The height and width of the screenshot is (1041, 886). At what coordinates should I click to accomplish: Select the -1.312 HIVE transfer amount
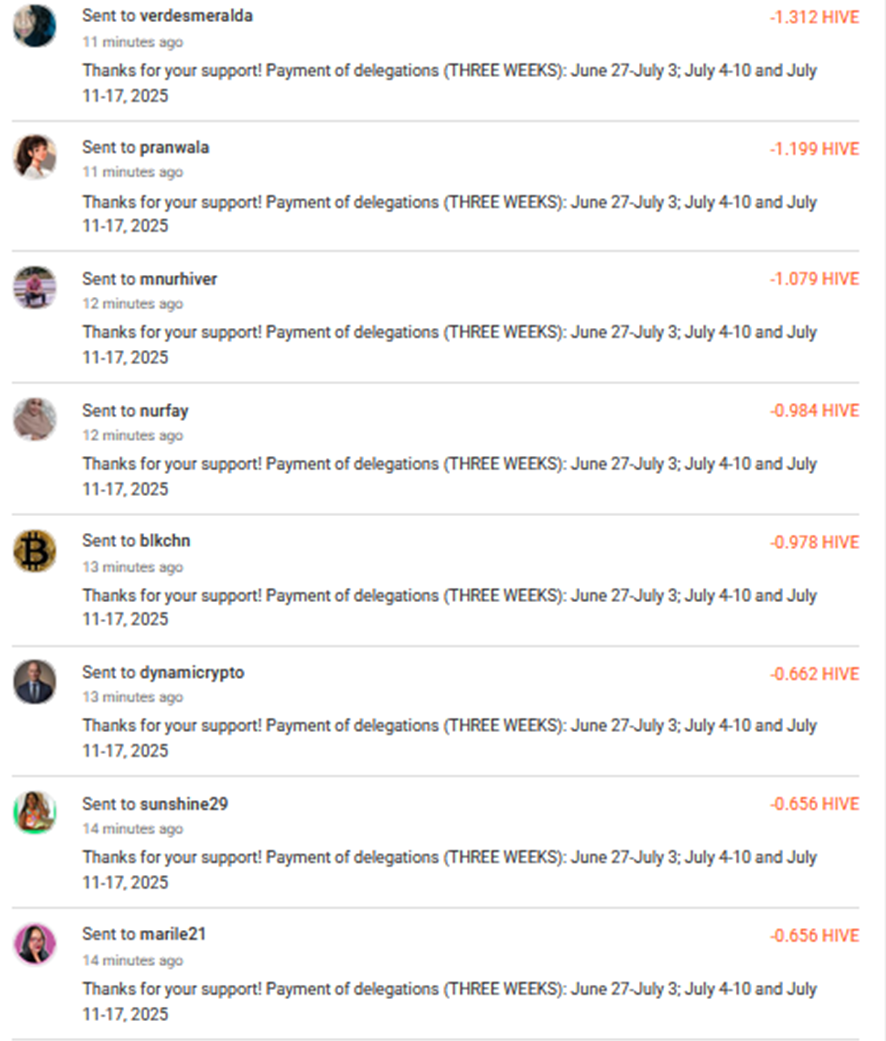coord(814,17)
